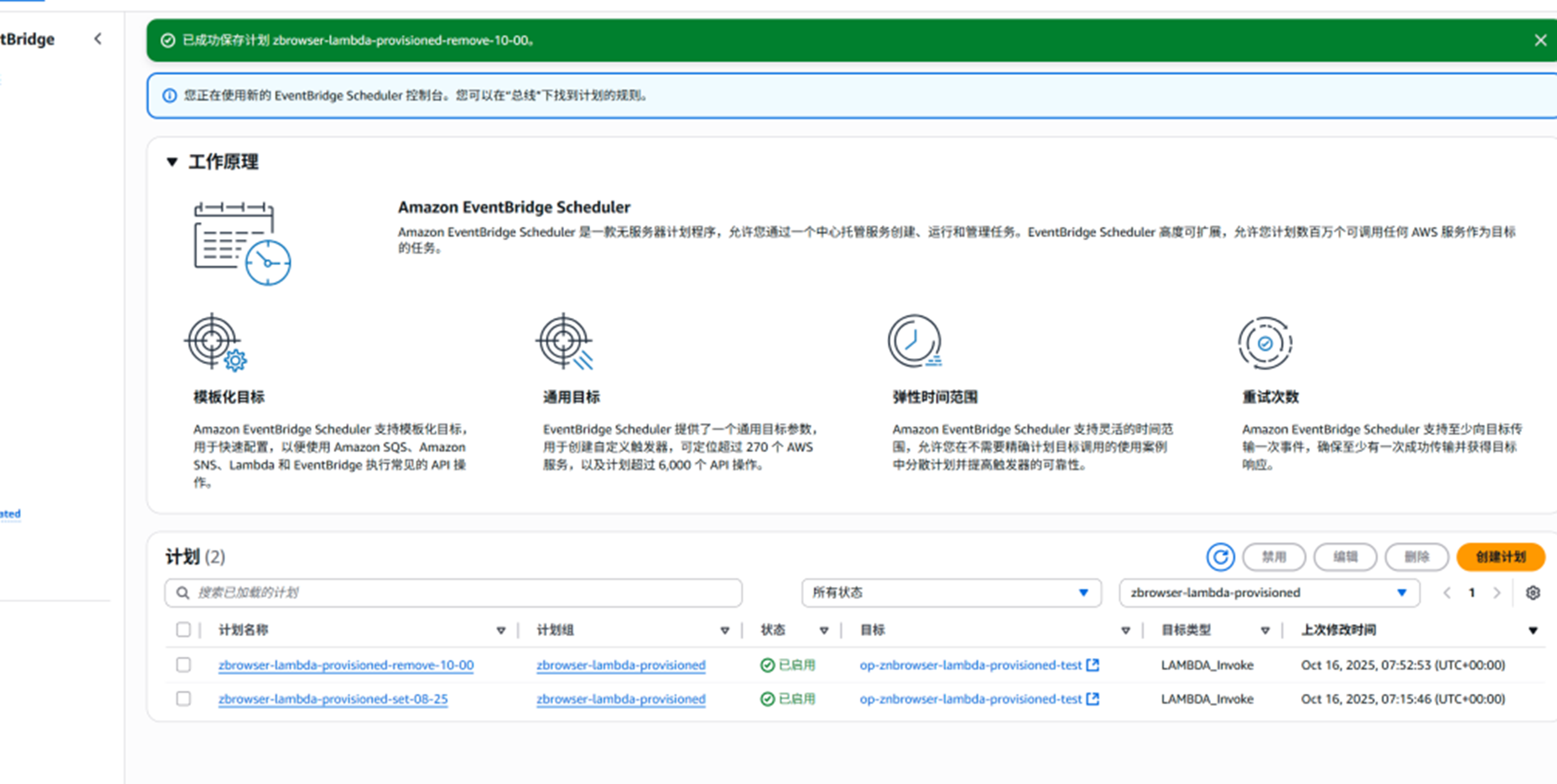Collapse the 工作原理 section

click(x=172, y=162)
